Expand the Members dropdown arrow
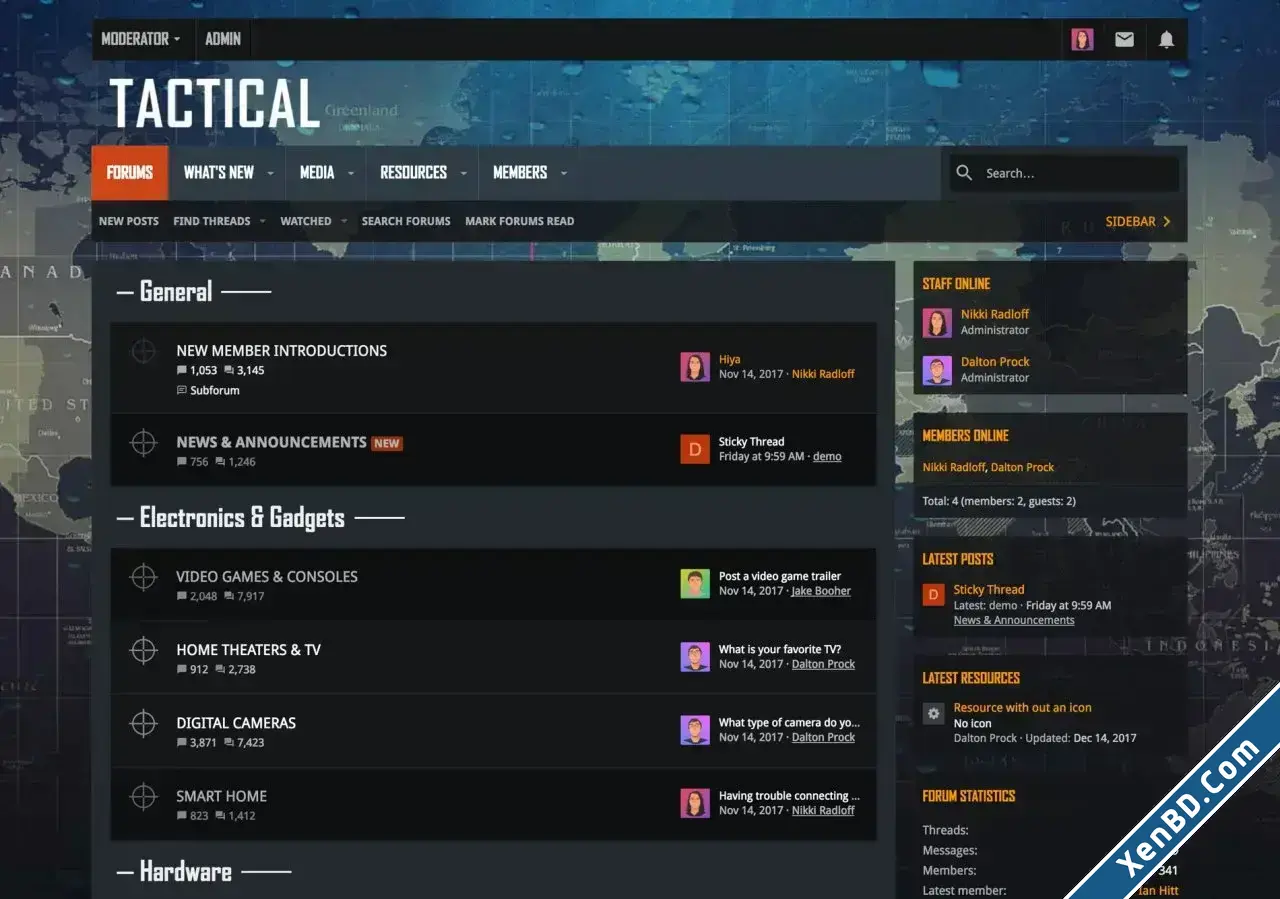 pyautogui.click(x=563, y=173)
